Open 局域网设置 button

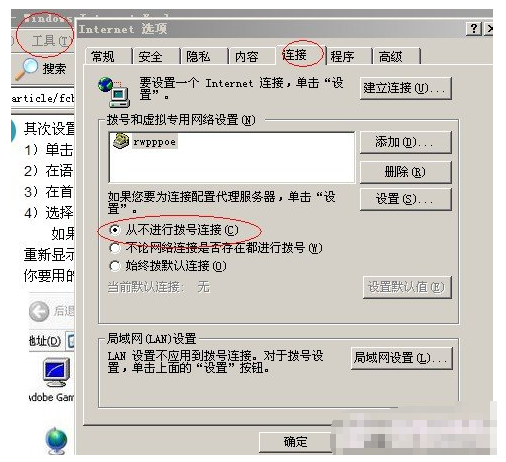tap(402, 358)
